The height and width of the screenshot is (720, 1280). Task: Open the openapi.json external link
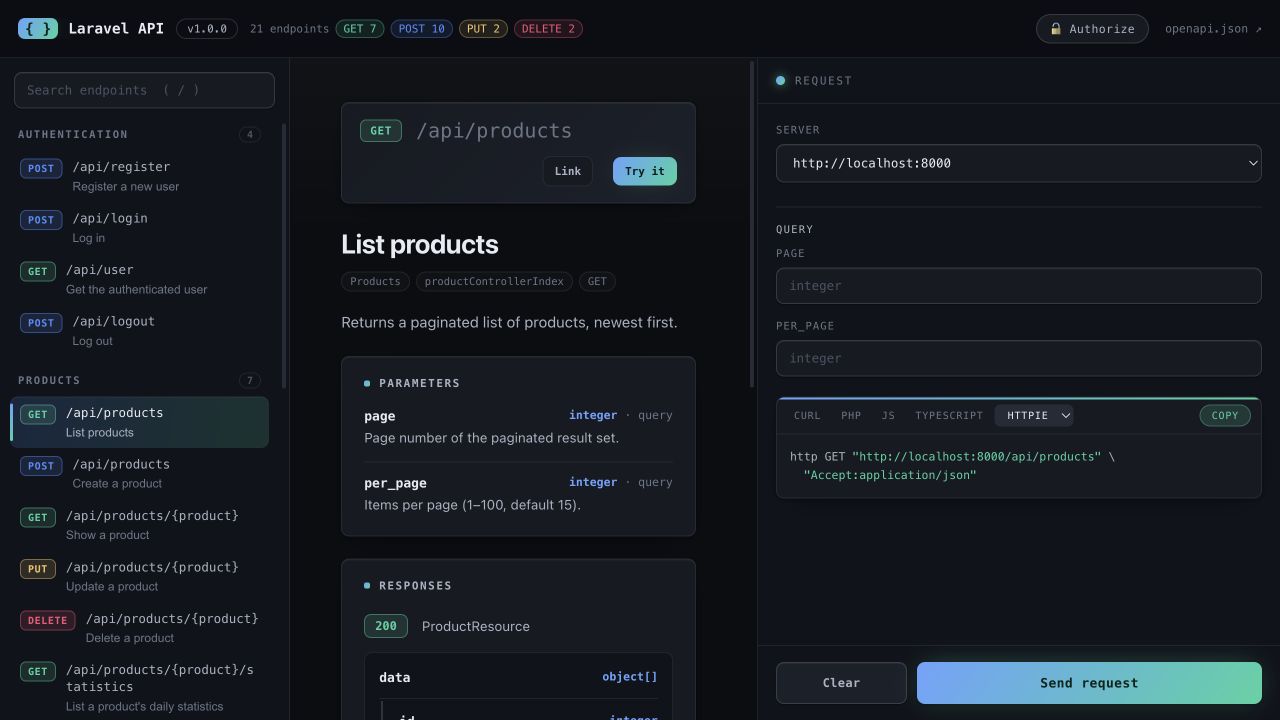coord(1213,29)
